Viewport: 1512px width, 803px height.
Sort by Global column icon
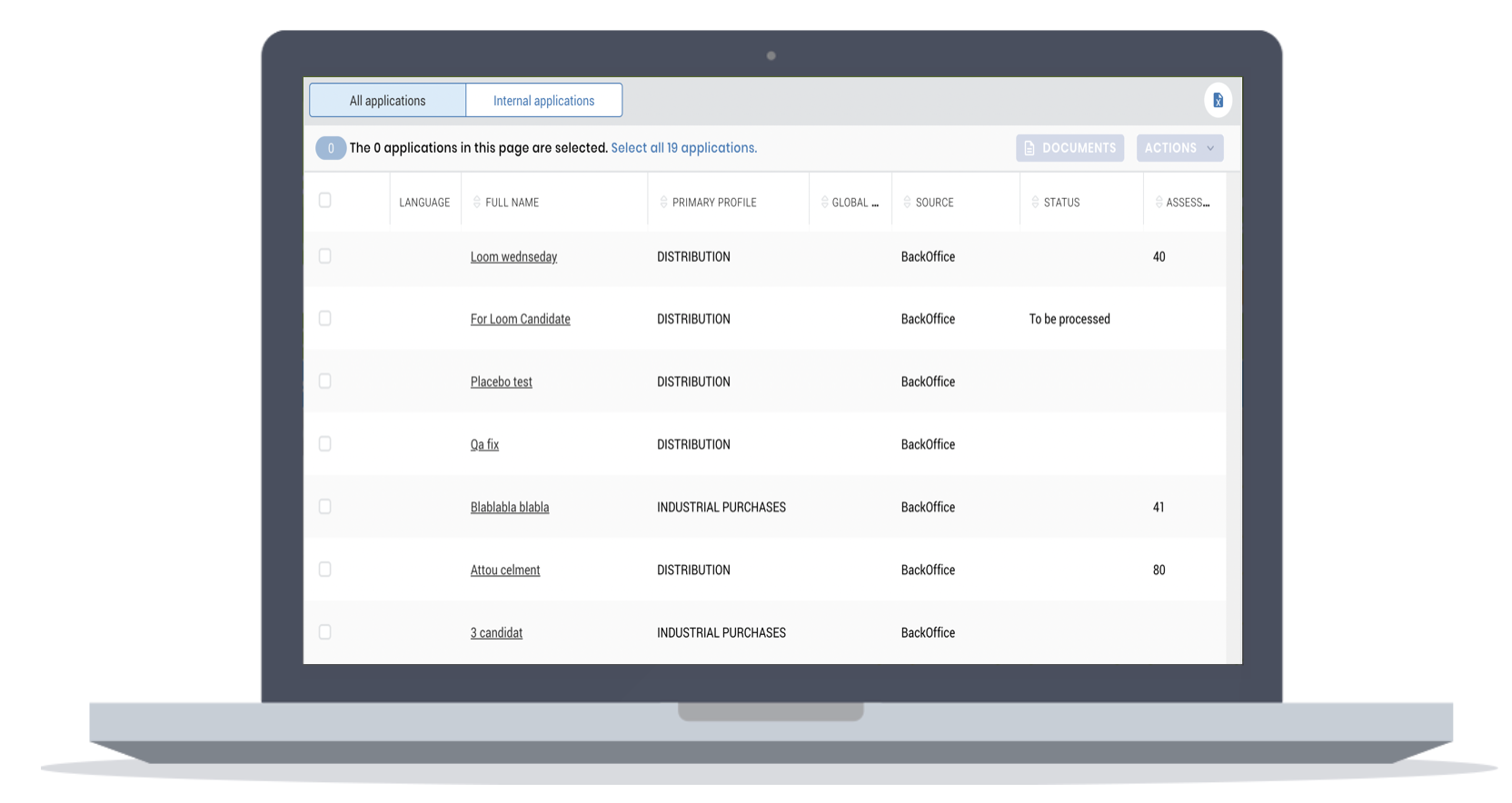(x=824, y=203)
